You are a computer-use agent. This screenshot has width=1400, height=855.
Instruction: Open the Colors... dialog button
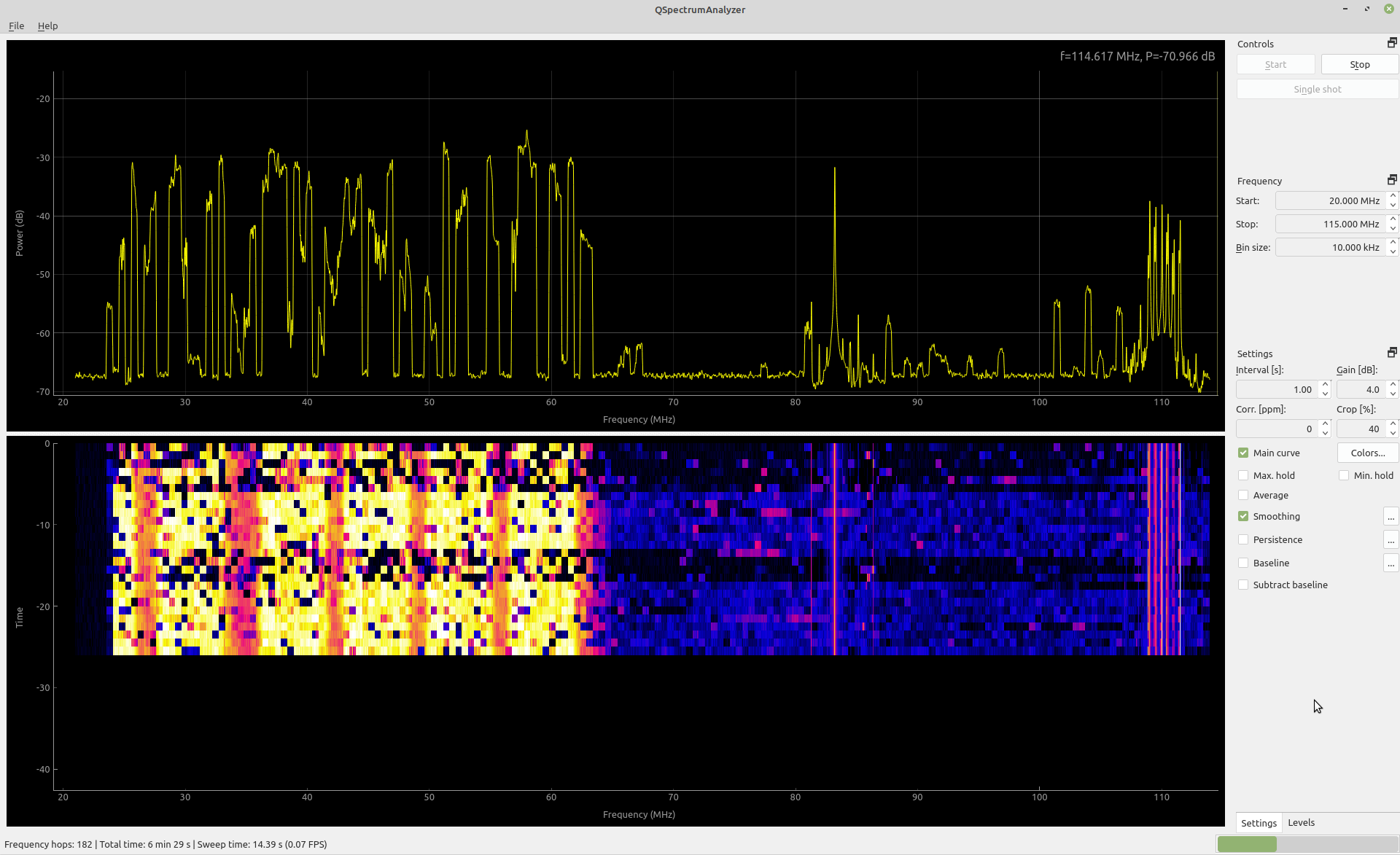coord(1367,453)
